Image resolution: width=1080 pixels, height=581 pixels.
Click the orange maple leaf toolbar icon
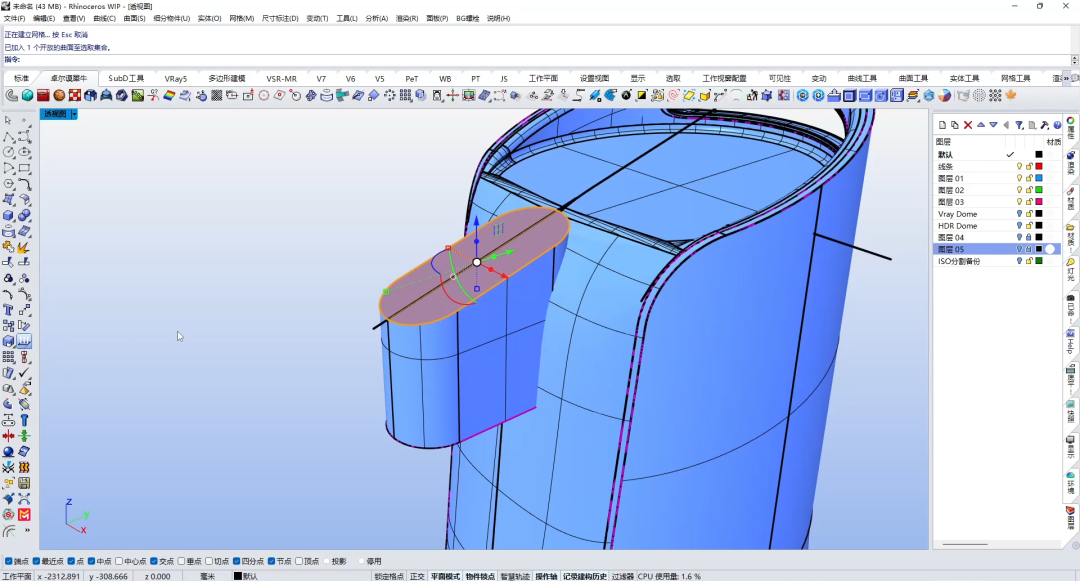(x=1011, y=95)
